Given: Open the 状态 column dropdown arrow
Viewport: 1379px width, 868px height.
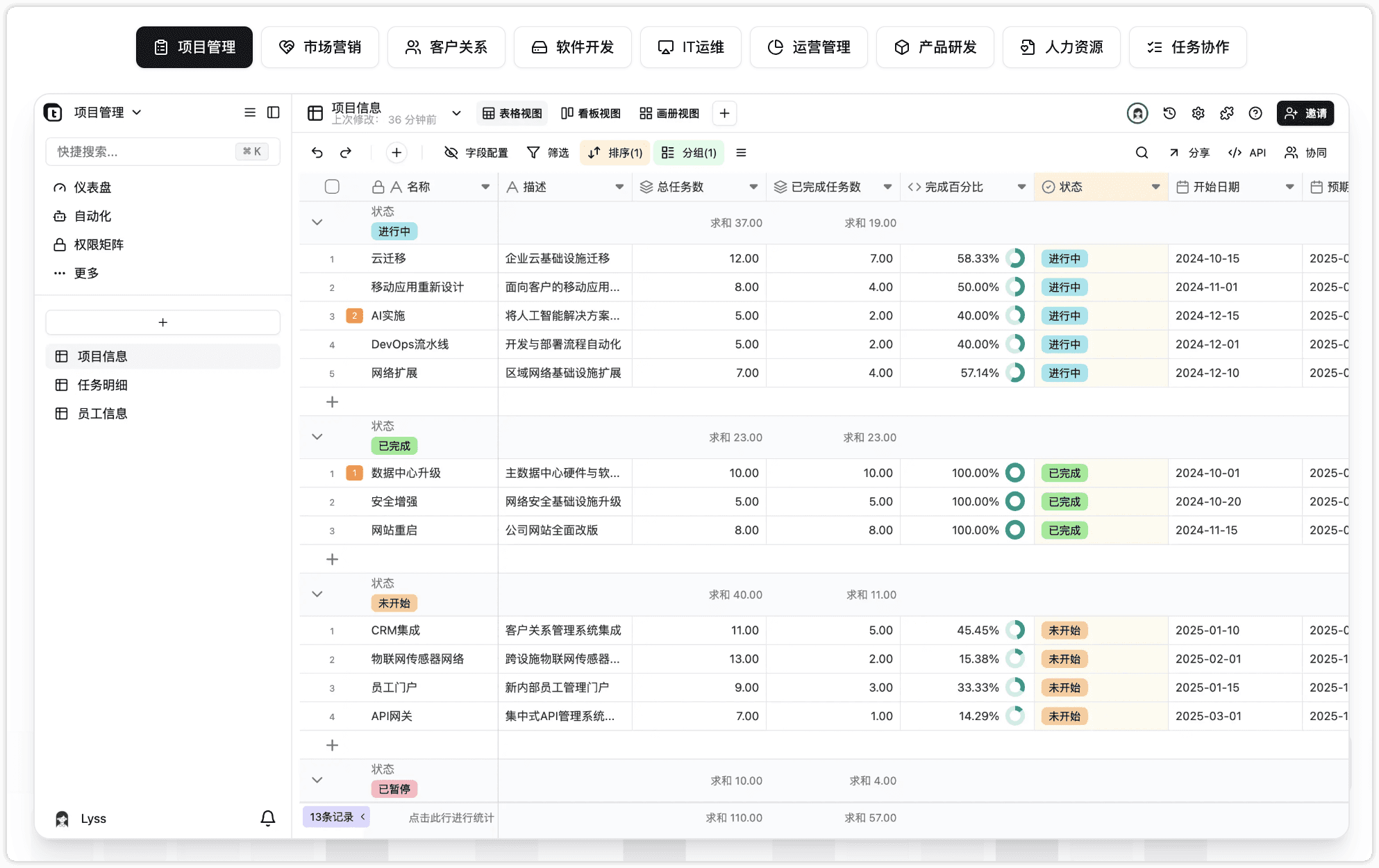Looking at the screenshot, I should coord(1155,187).
